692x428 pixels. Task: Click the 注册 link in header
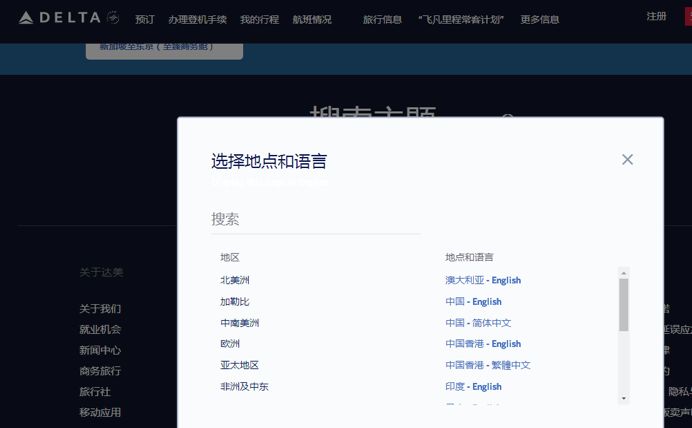coord(656,16)
